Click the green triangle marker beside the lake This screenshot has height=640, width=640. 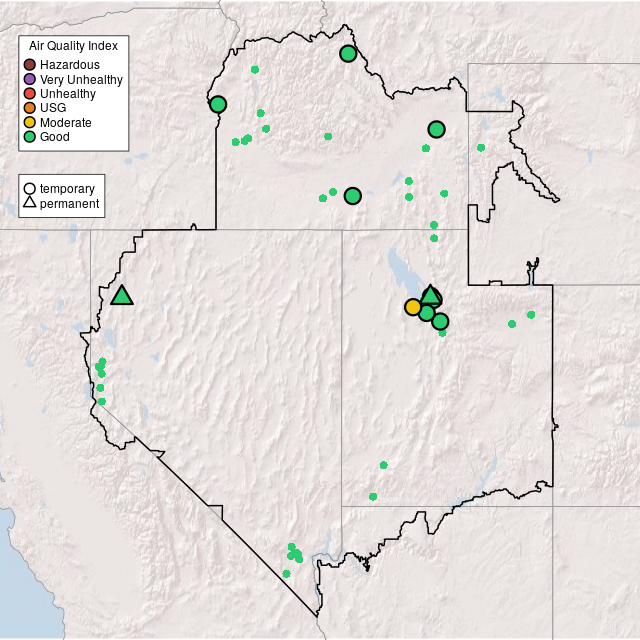coord(431,294)
